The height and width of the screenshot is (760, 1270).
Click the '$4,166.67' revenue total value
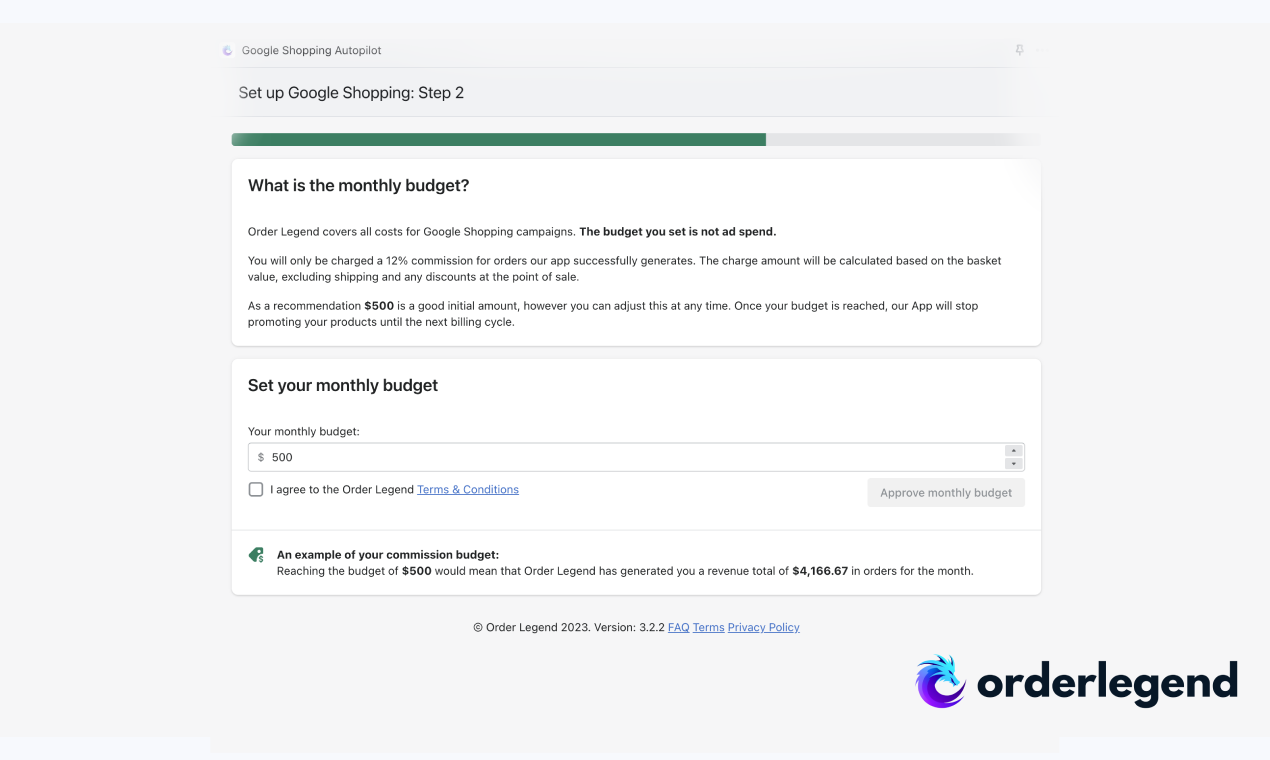pos(820,572)
